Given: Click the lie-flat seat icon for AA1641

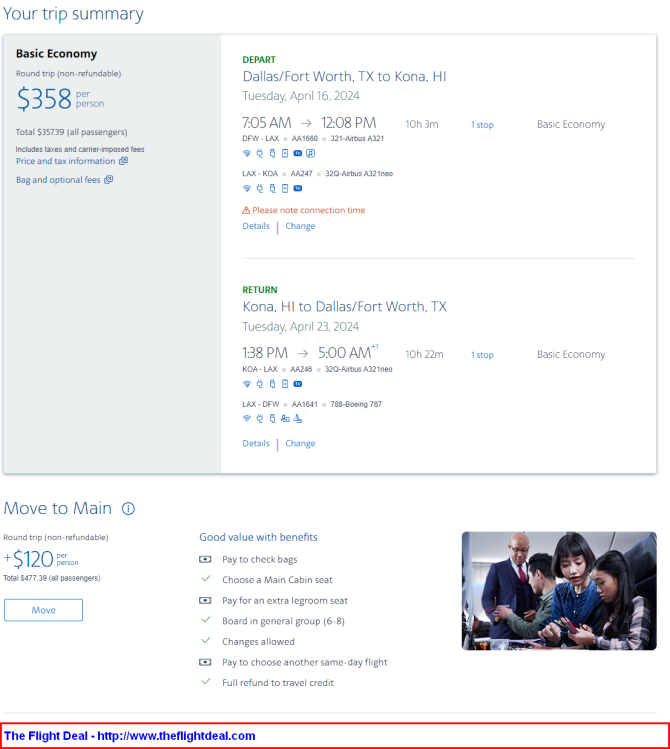Looking at the screenshot, I should (x=298, y=418).
